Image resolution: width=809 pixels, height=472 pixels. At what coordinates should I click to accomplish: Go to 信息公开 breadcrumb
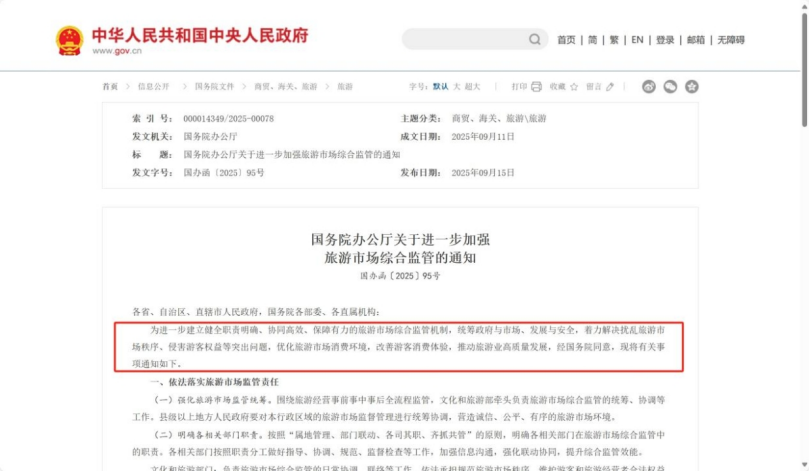click(154, 87)
